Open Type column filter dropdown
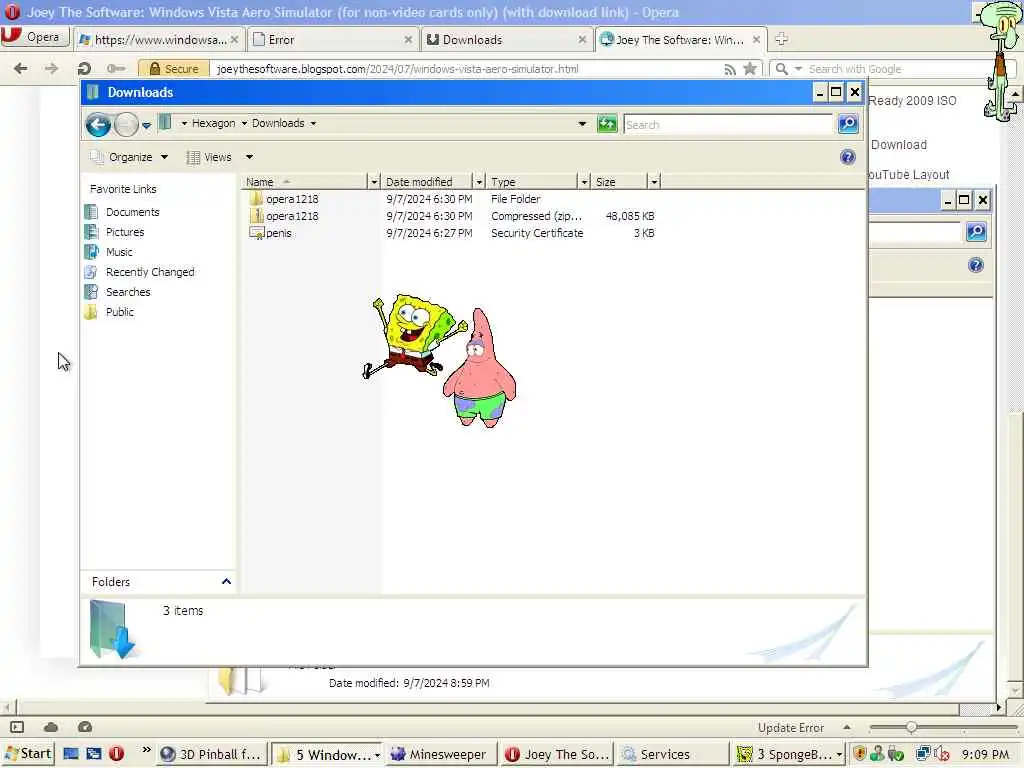 (x=584, y=182)
